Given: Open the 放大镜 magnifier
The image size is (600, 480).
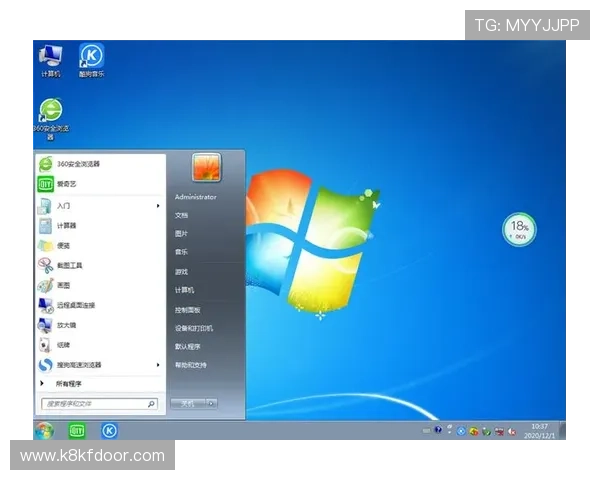Looking at the screenshot, I should pyautogui.click(x=66, y=325).
